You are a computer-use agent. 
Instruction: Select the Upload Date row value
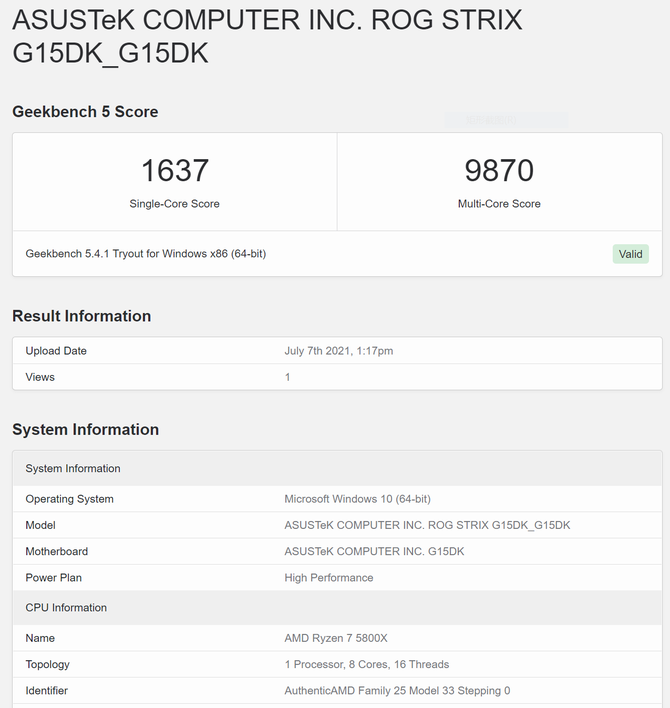click(339, 351)
